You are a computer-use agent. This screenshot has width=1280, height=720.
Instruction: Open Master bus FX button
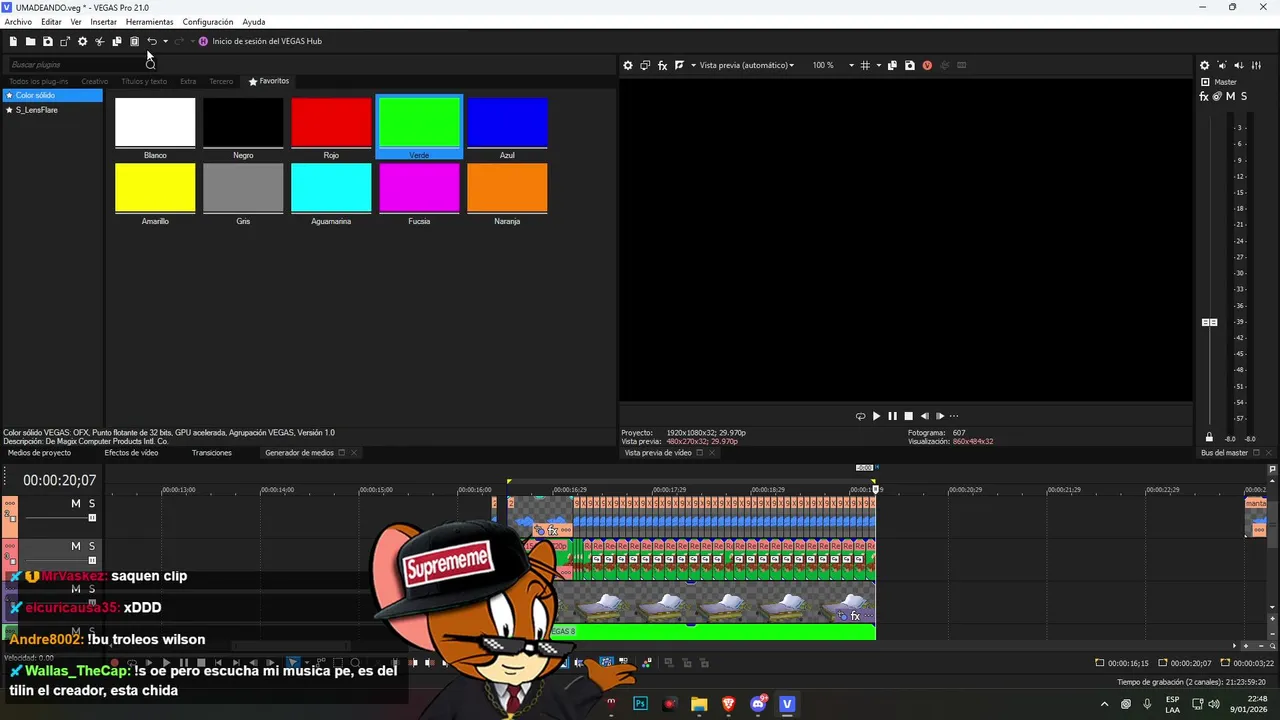pos(1204,96)
